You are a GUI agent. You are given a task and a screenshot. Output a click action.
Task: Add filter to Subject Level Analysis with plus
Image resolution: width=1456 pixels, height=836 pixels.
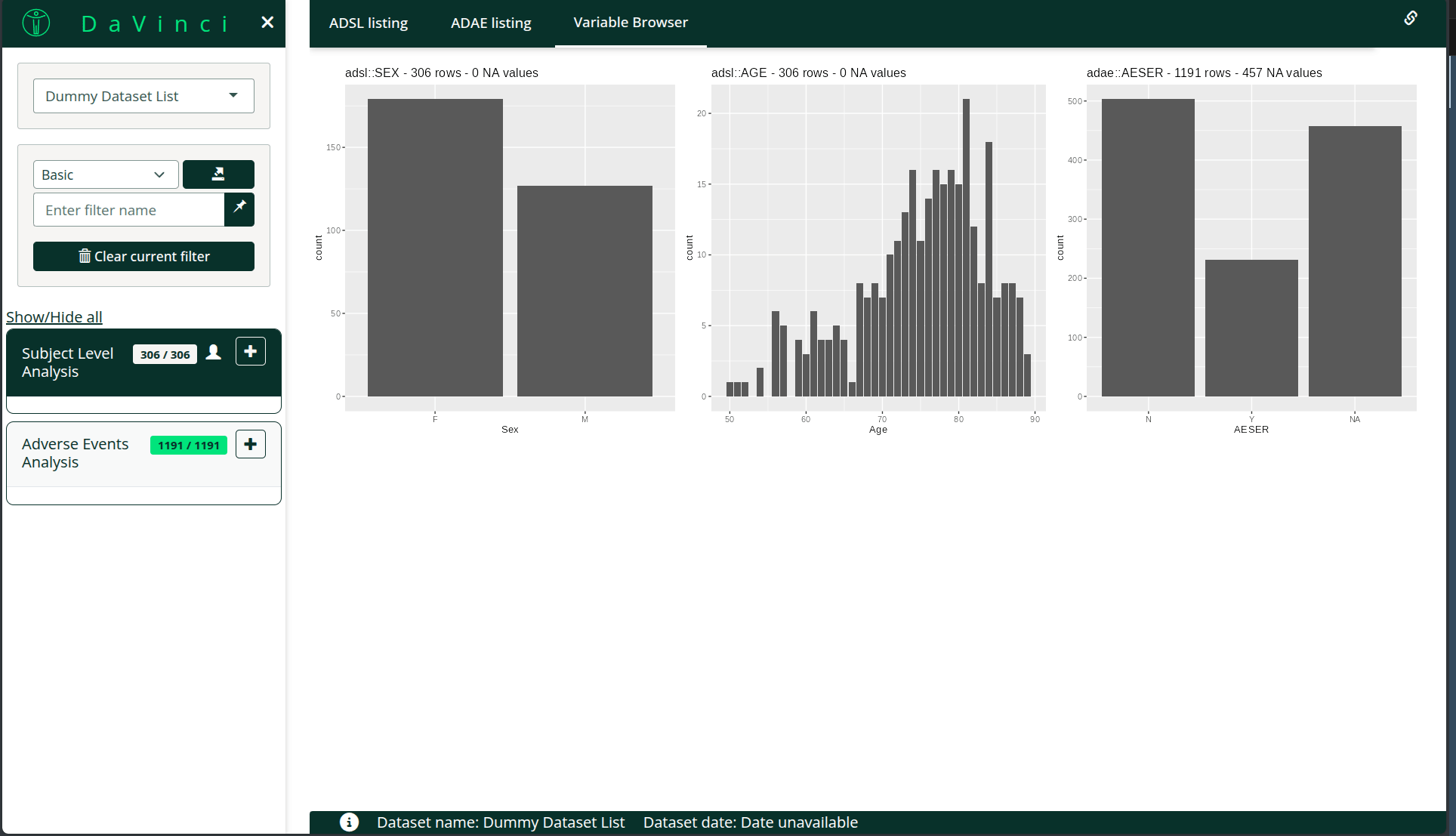(250, 352)
